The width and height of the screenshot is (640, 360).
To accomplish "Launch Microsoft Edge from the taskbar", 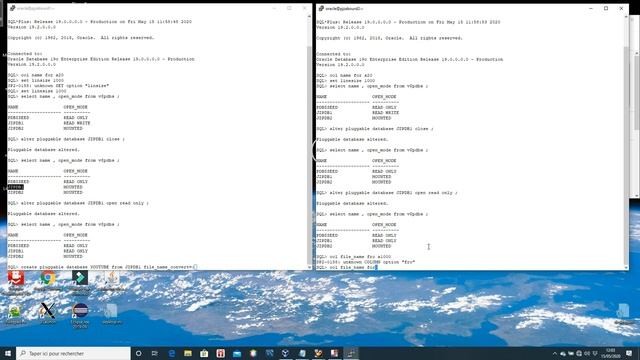I will coord(171,353).
